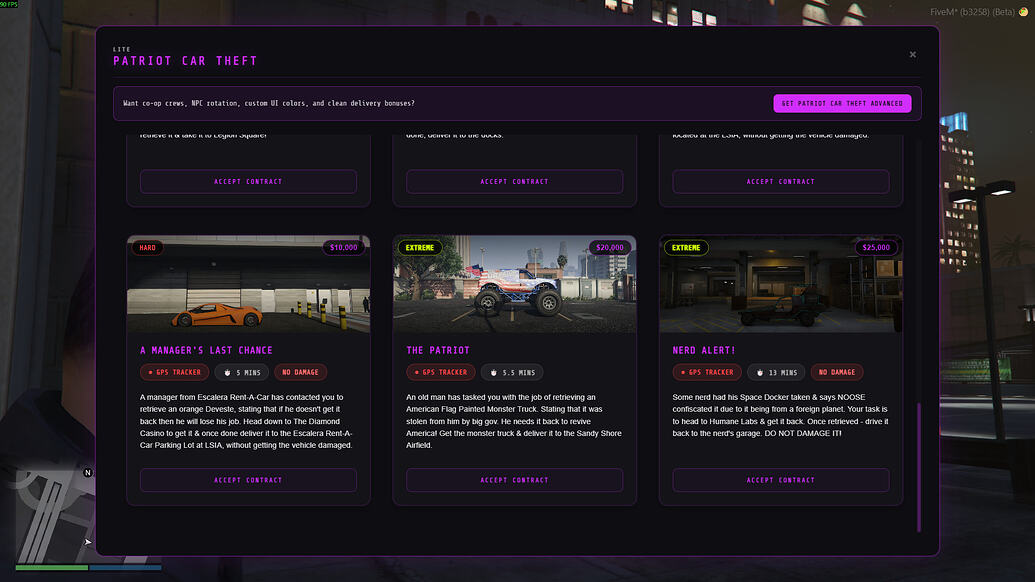1035x582 pixels.
Task: Click the blue armor bar under minimap
Action: [x=125, y=567]
